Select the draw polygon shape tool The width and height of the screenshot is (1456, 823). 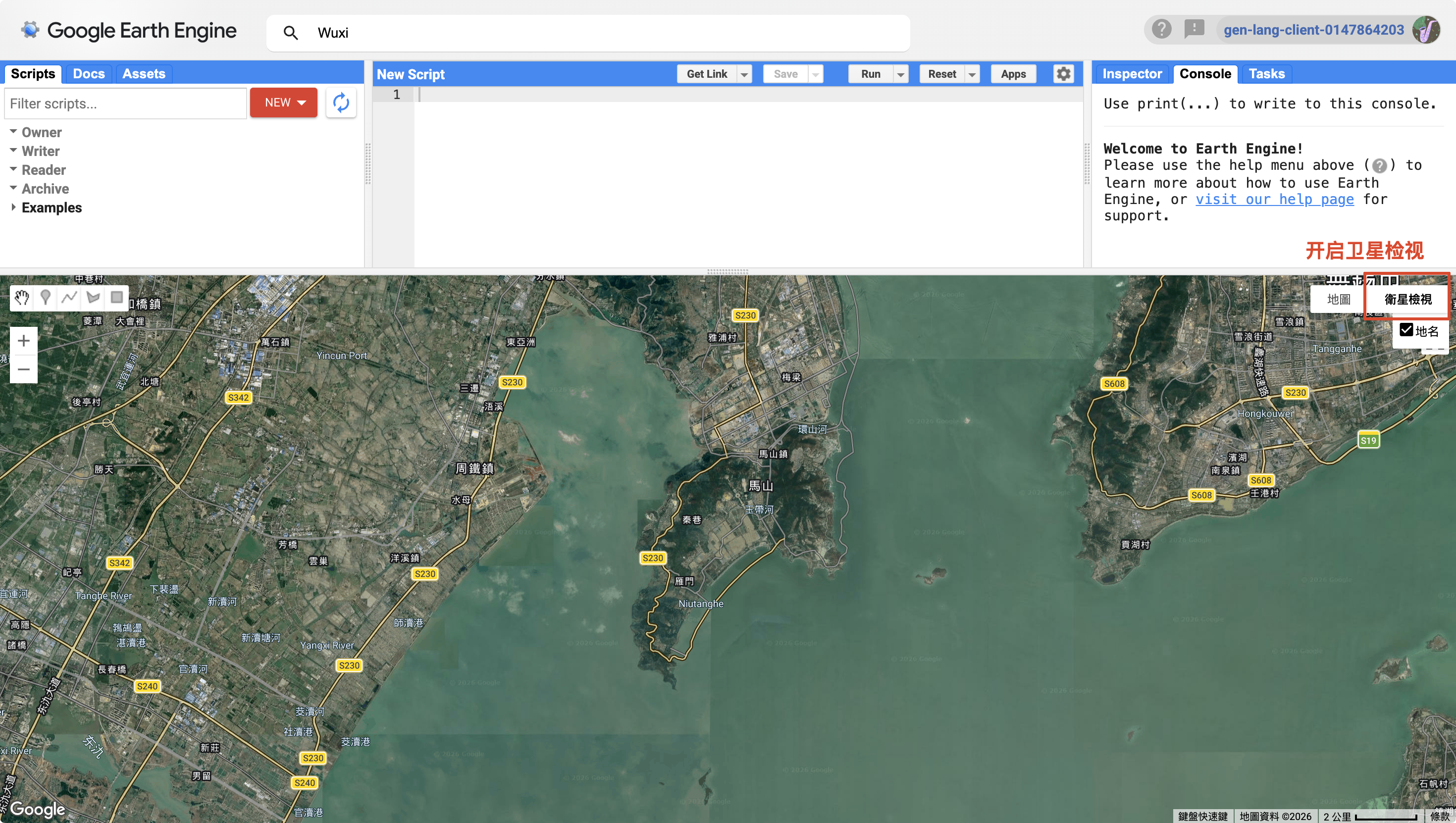93,297
